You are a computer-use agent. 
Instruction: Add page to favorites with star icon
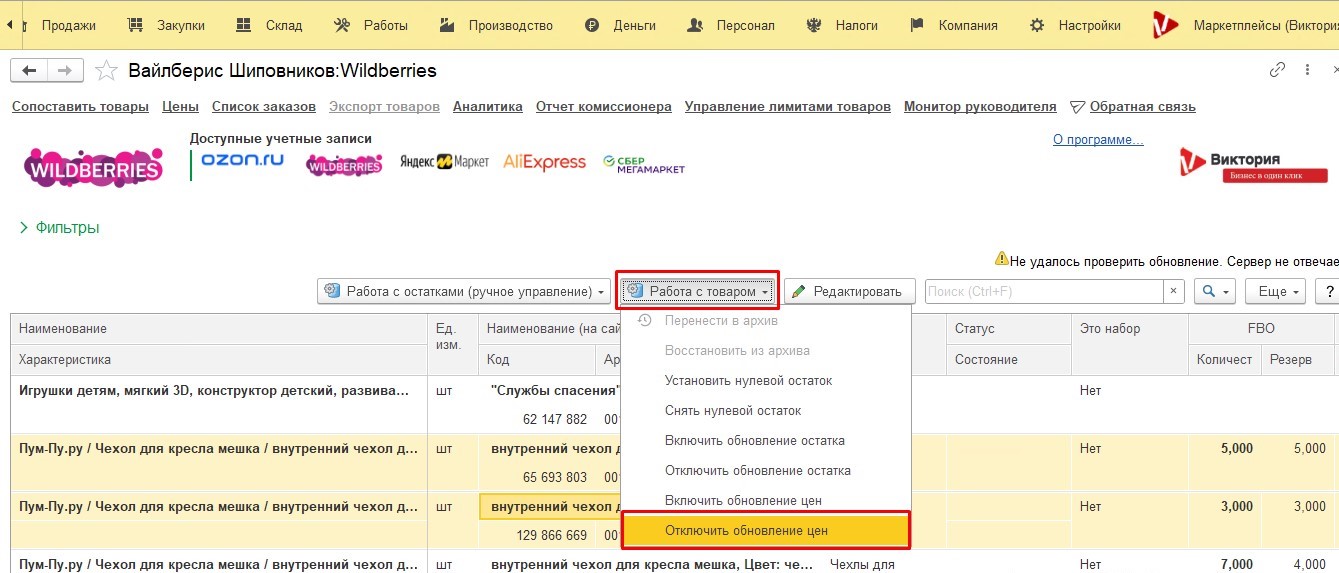click(x=105, y=70)
